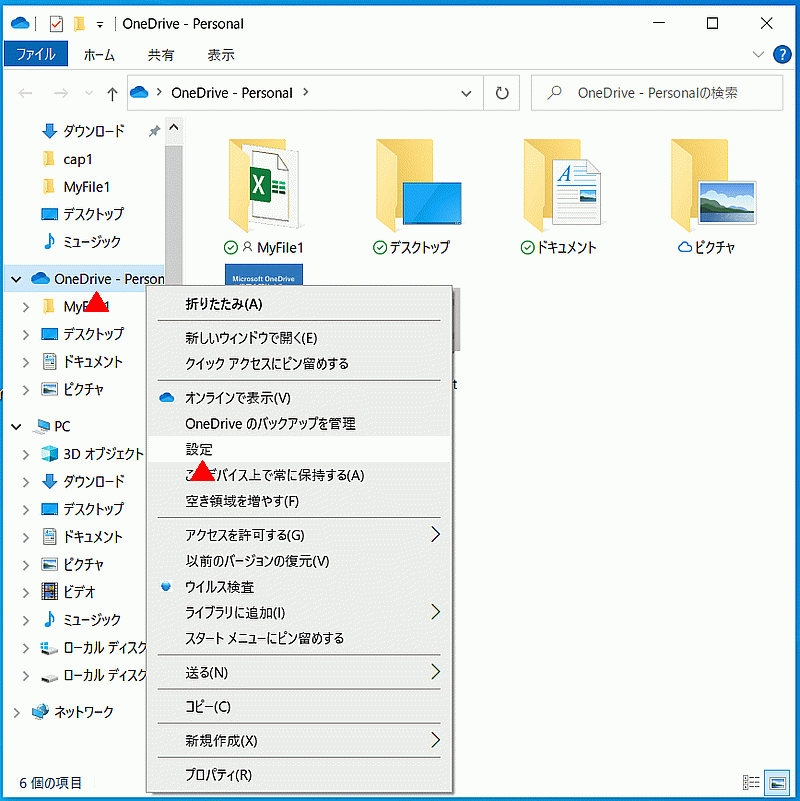The image size is (800, 801).
Task: Go up one folder level
Action: tap(112, 93)
